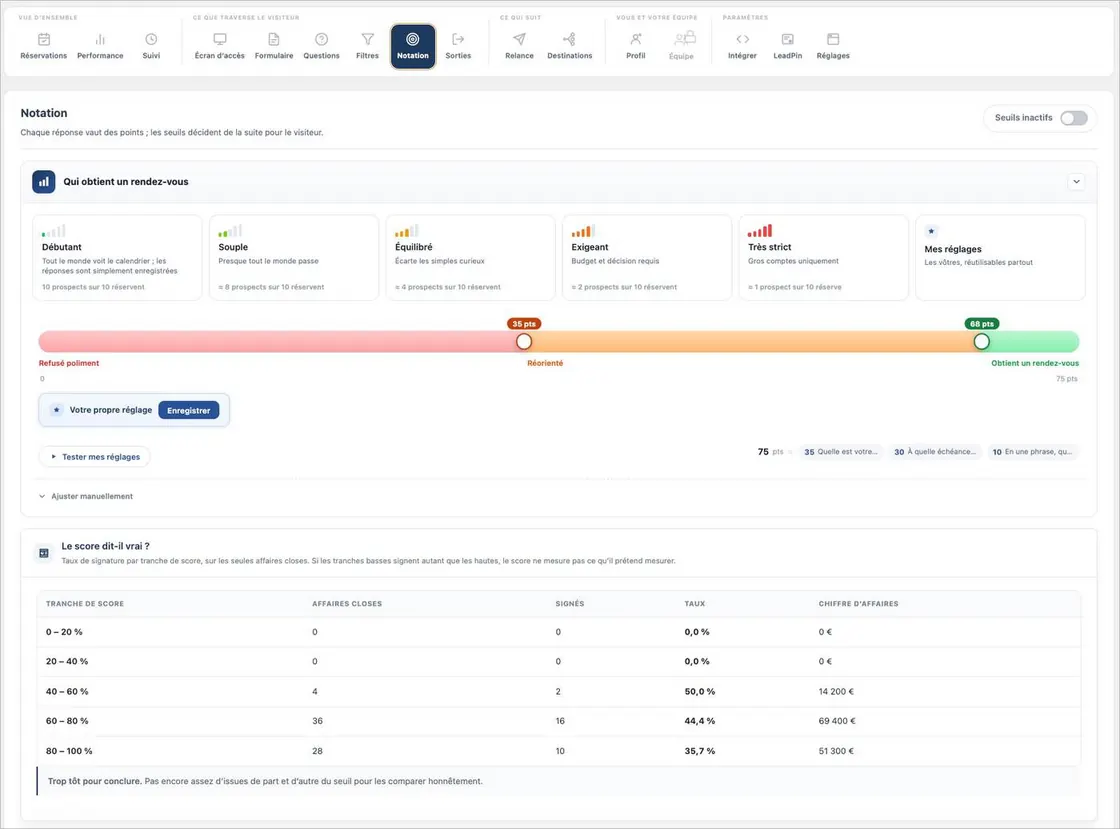The image size is (1120, 829).
Task: Click the '69 400 €' revenue cell
Action: (837, 721)
